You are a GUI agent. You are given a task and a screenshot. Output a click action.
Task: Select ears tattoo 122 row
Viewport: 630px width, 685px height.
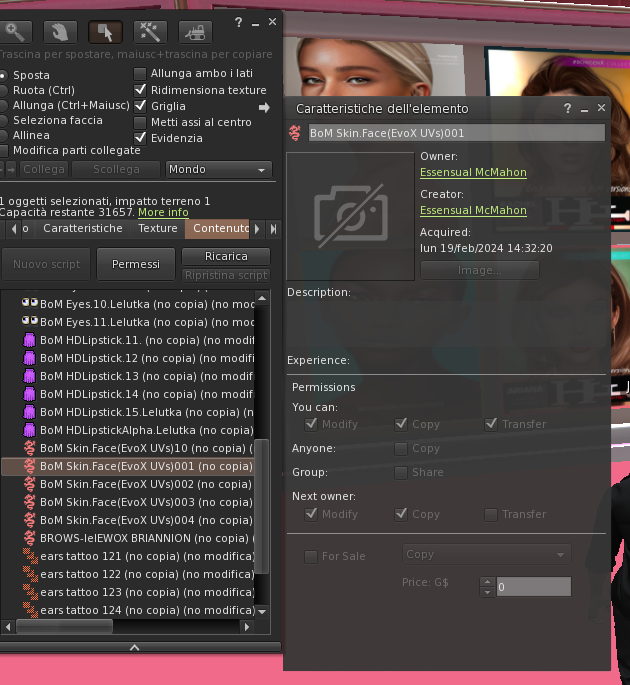point(128,574)
